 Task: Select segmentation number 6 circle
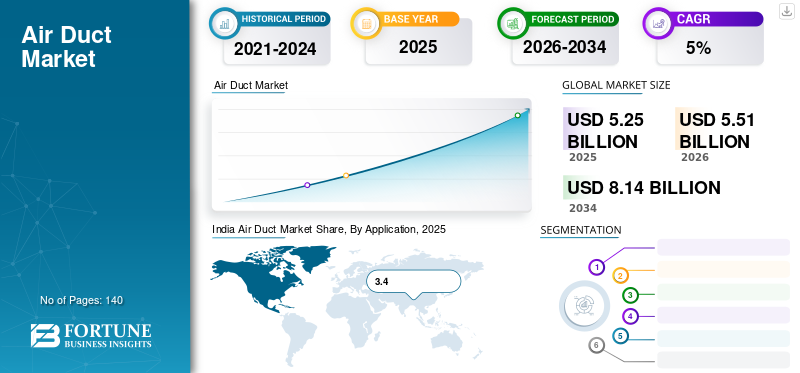tap(596, 345)
